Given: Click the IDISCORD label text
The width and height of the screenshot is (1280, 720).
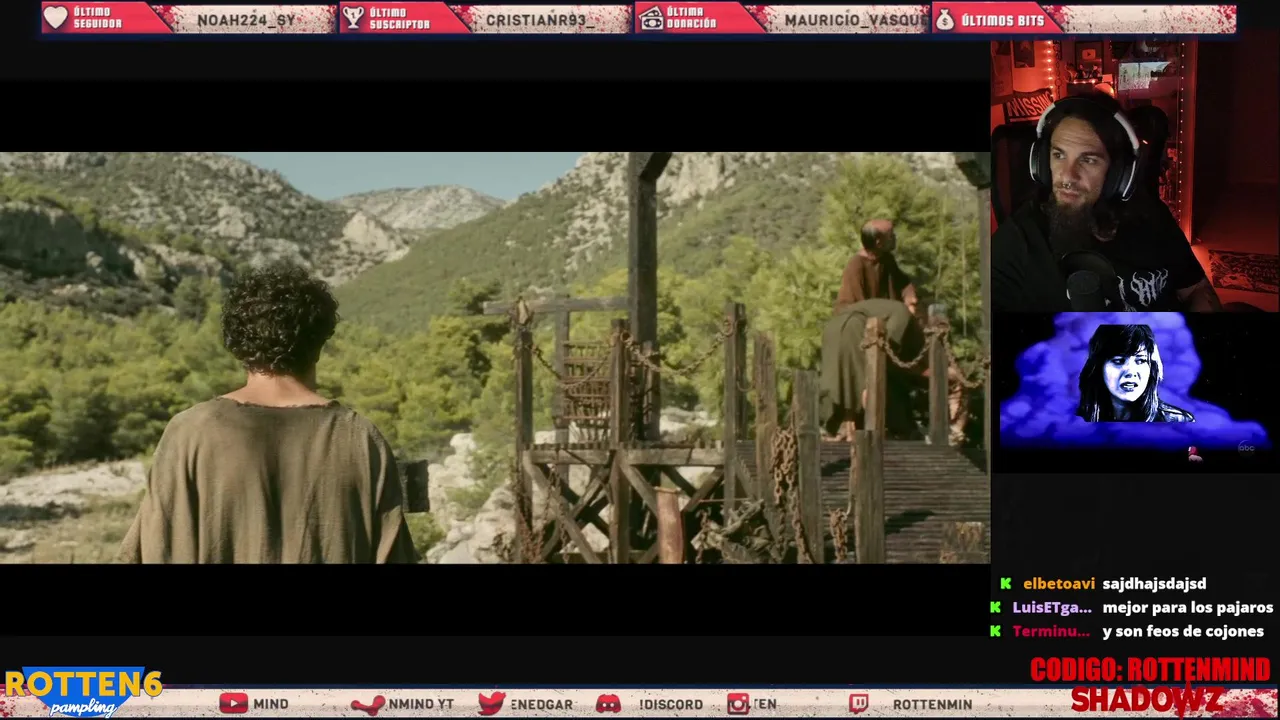Looking at the screenshot, I should point(671,704).
